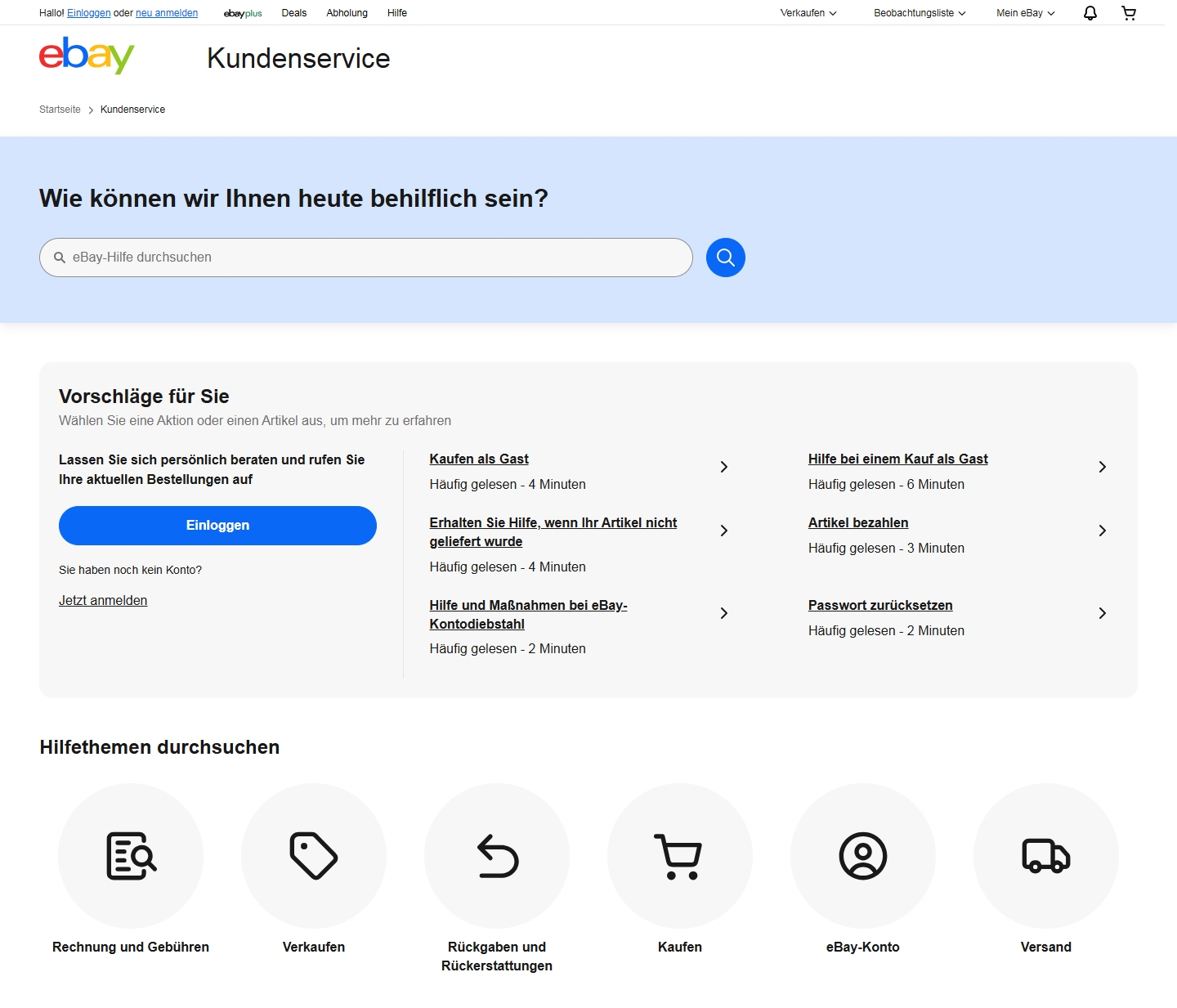Click the blue Einloggen button
The height and width of the screenshot is (1008, 1177).
217,526
